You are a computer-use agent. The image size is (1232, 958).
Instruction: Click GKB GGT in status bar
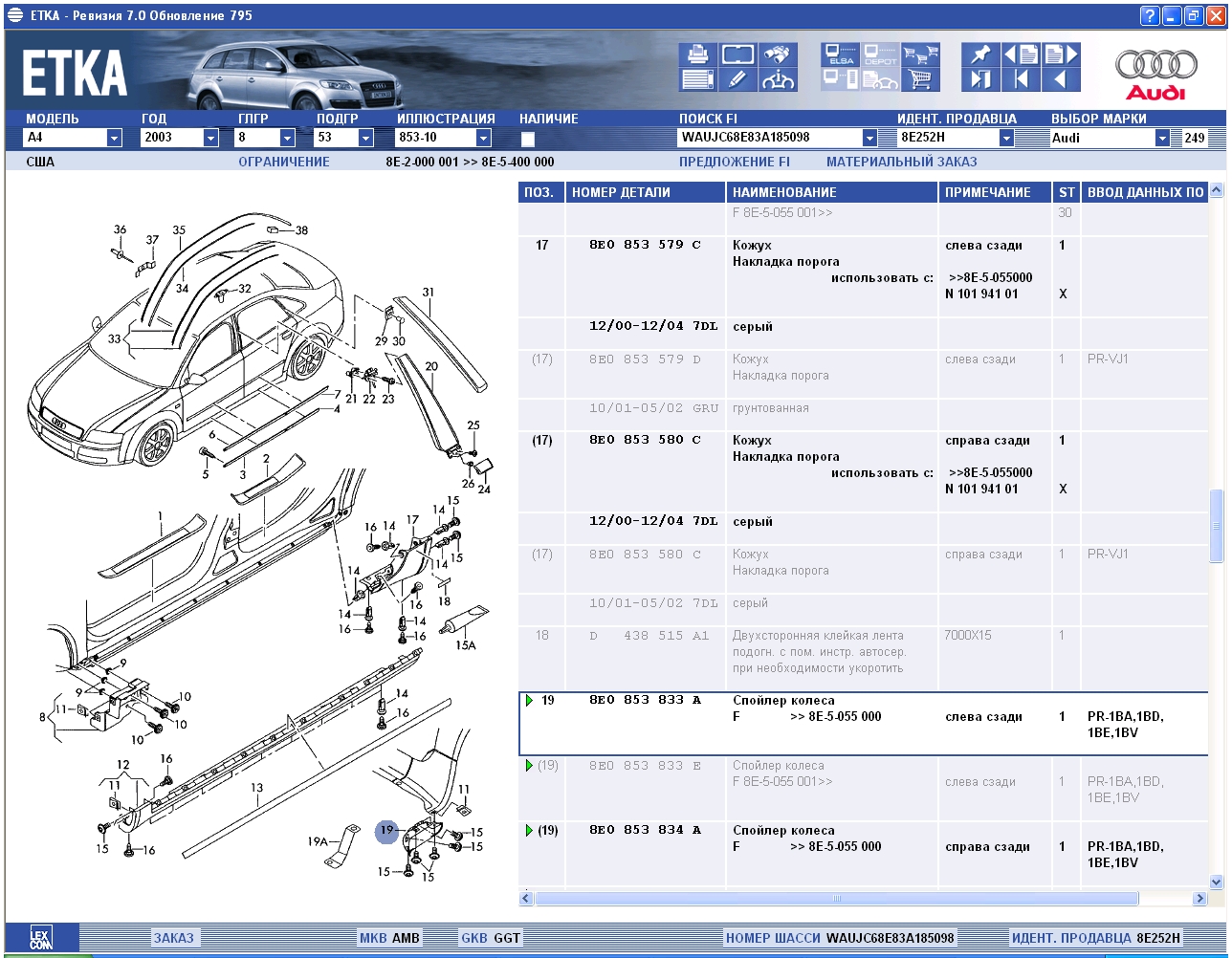coord(491,938)
